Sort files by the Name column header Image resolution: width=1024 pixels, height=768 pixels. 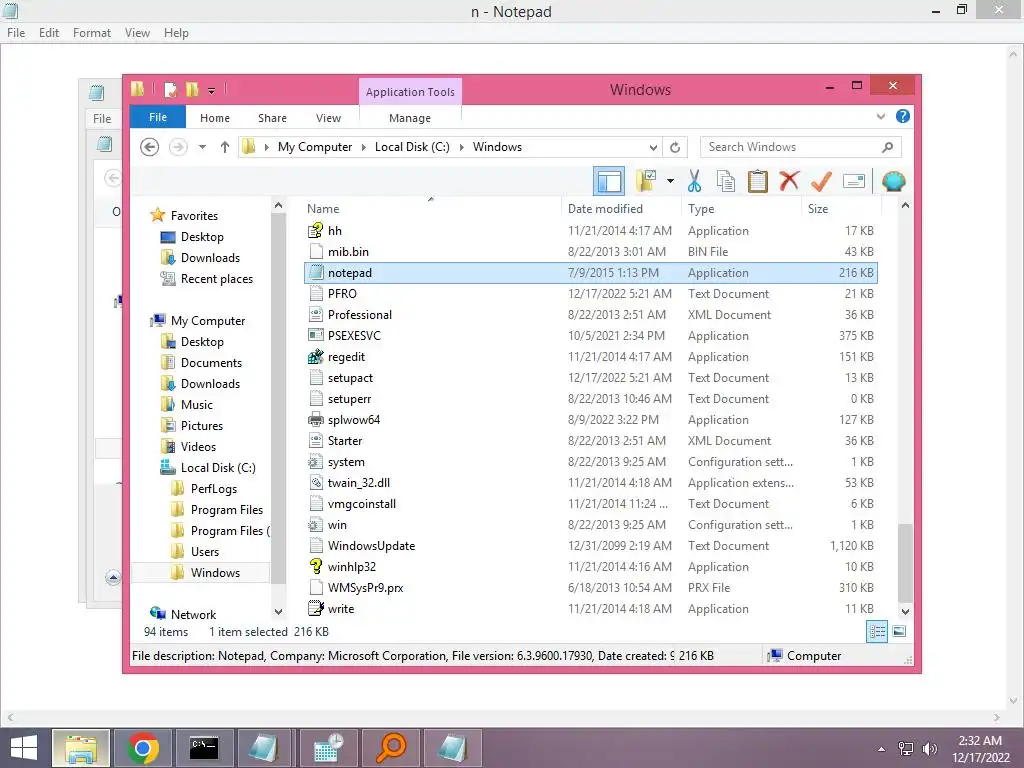(431, 208)
